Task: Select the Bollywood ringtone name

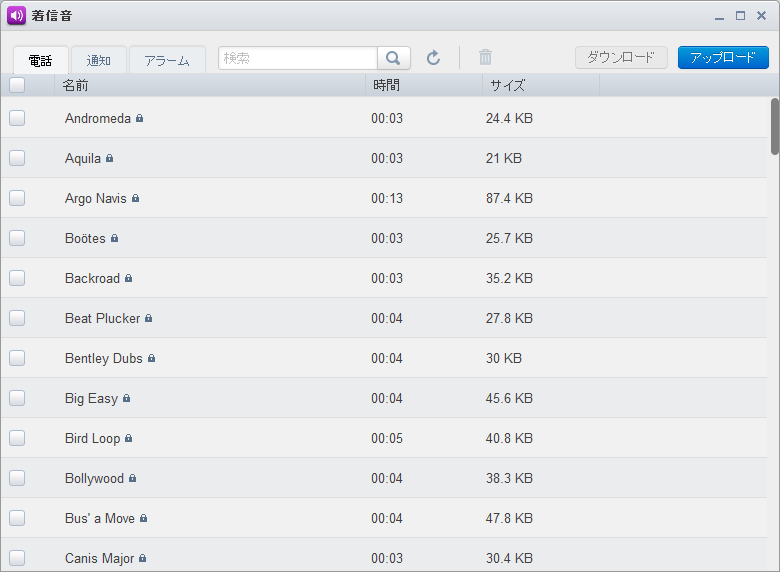Action: 94,478
